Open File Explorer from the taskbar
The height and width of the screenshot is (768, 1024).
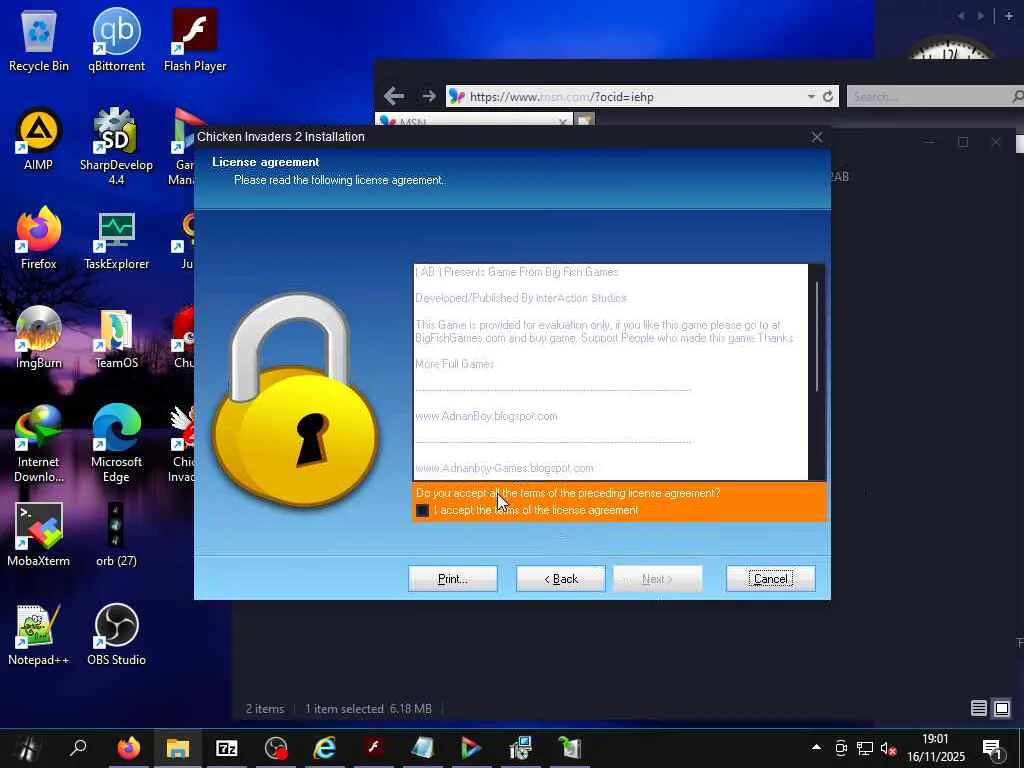[177, 748]
